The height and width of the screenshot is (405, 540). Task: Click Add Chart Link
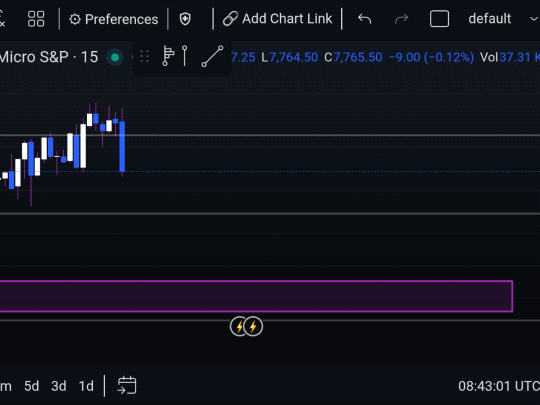click(277, 19)
